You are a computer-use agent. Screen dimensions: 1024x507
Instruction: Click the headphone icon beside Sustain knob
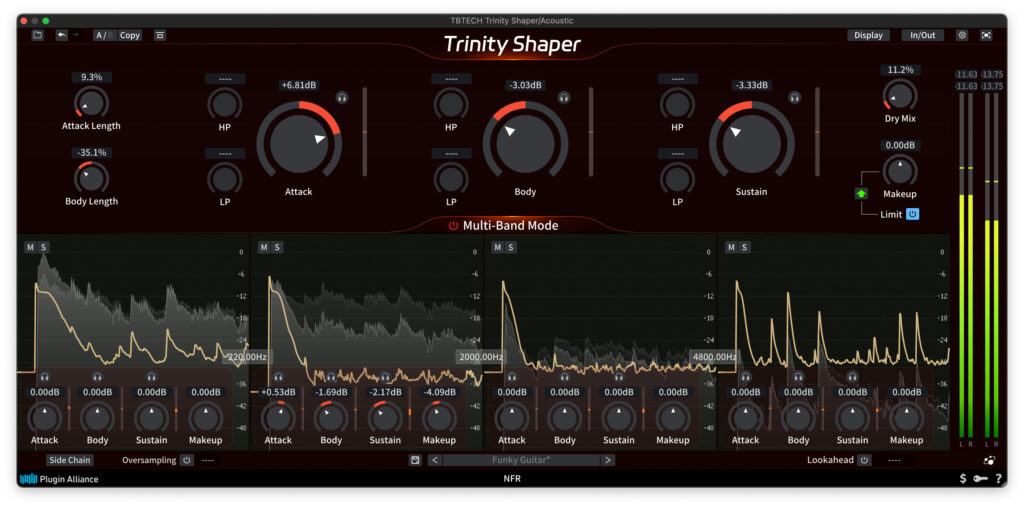coord(795,98)
